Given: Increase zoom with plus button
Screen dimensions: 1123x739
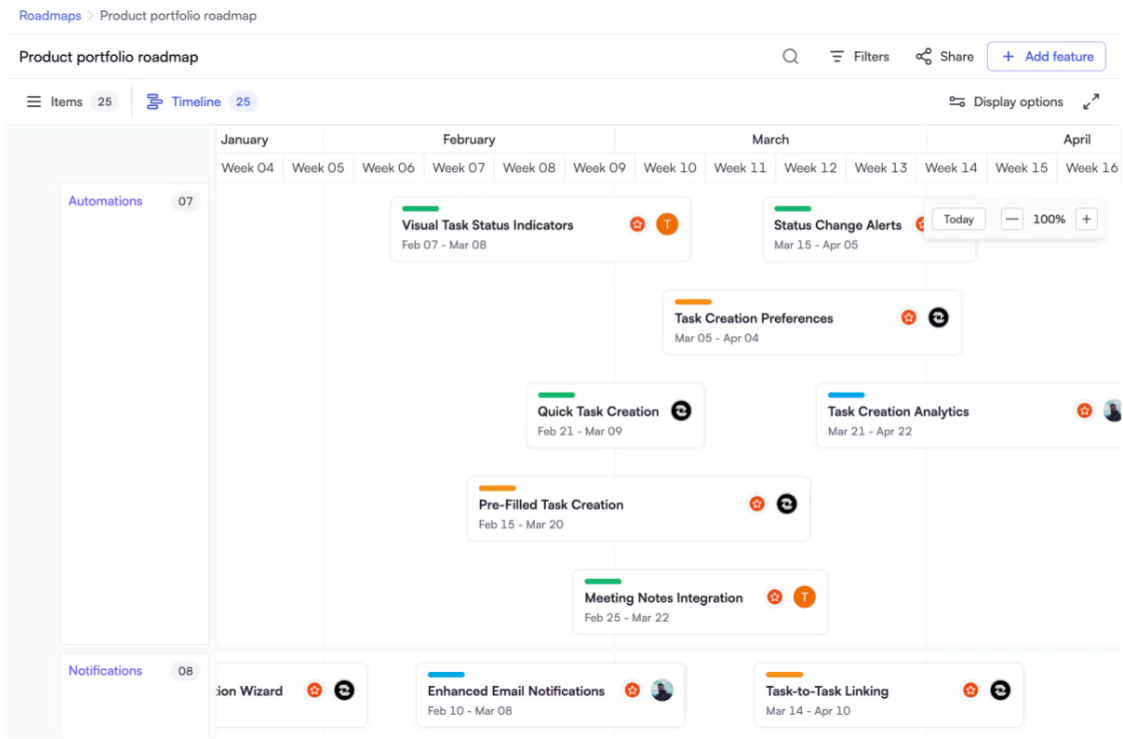Looking at the screenshot, I should pyautogui.click(x=1086, y=219).
